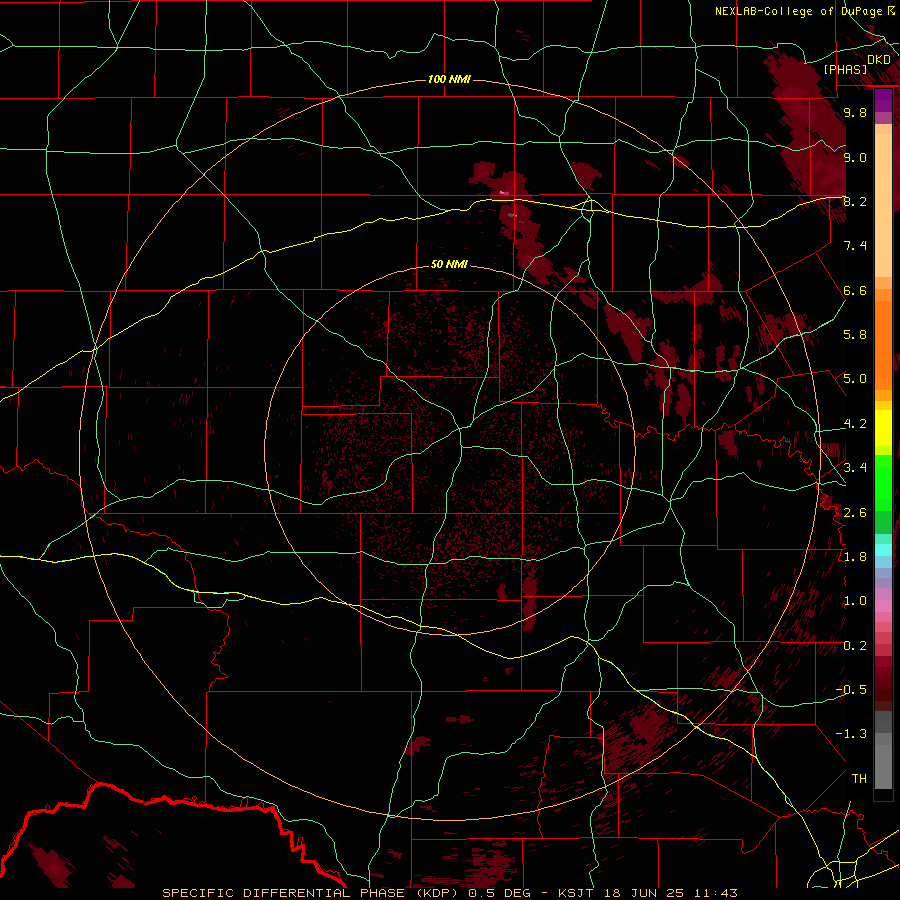
Task: Click the 50 NMI range ring label
Action: (449, 264)
